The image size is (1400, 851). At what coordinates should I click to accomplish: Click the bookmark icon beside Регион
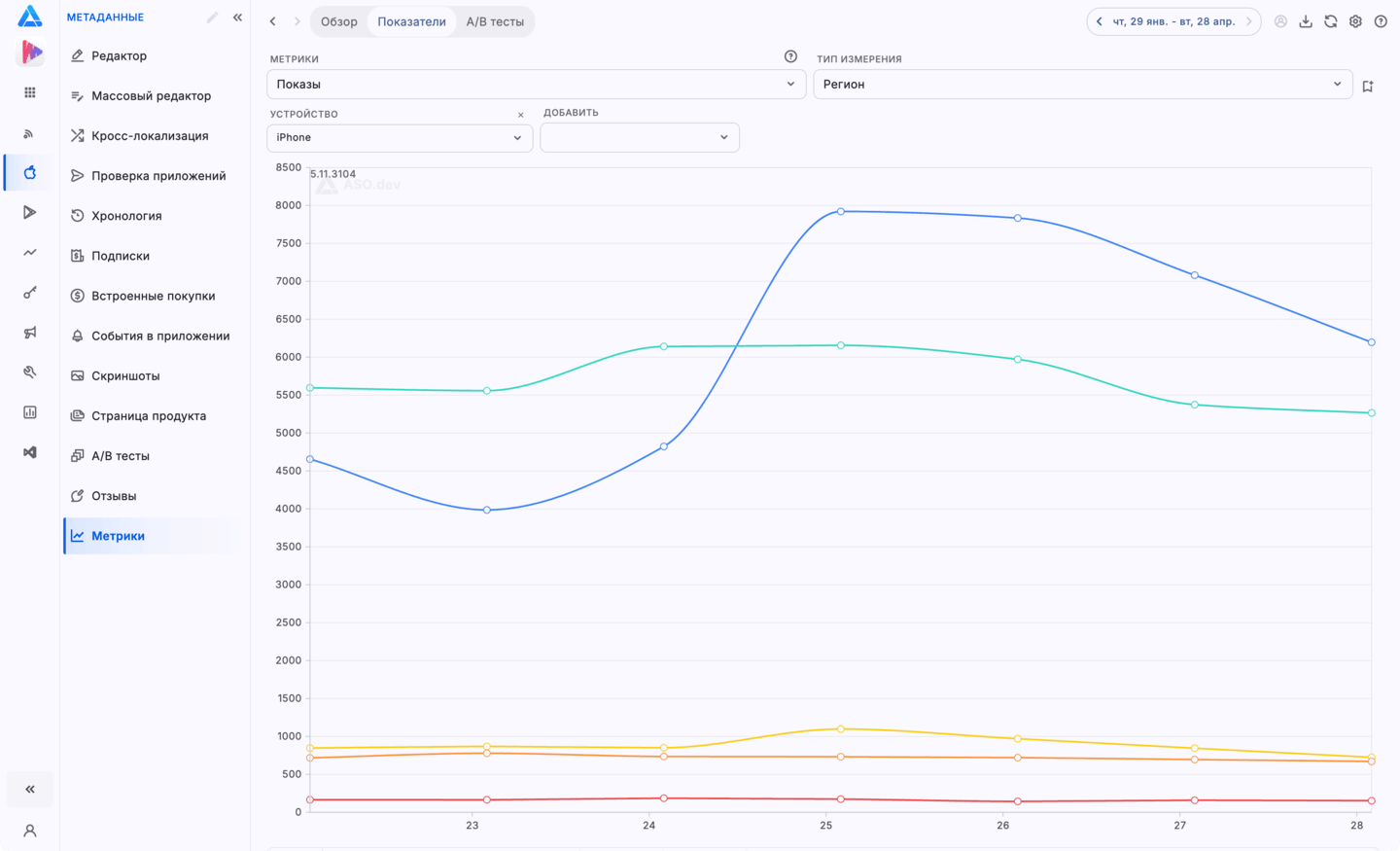(x=1368, y=86)
